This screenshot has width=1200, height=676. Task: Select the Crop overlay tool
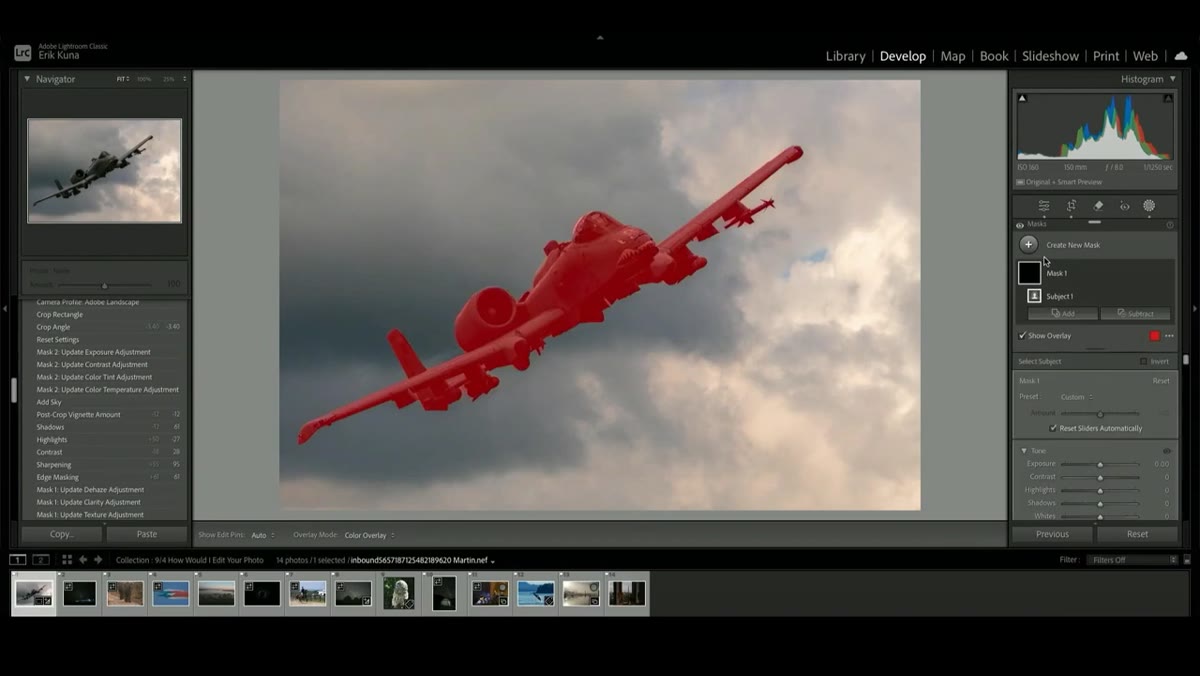1071,206
